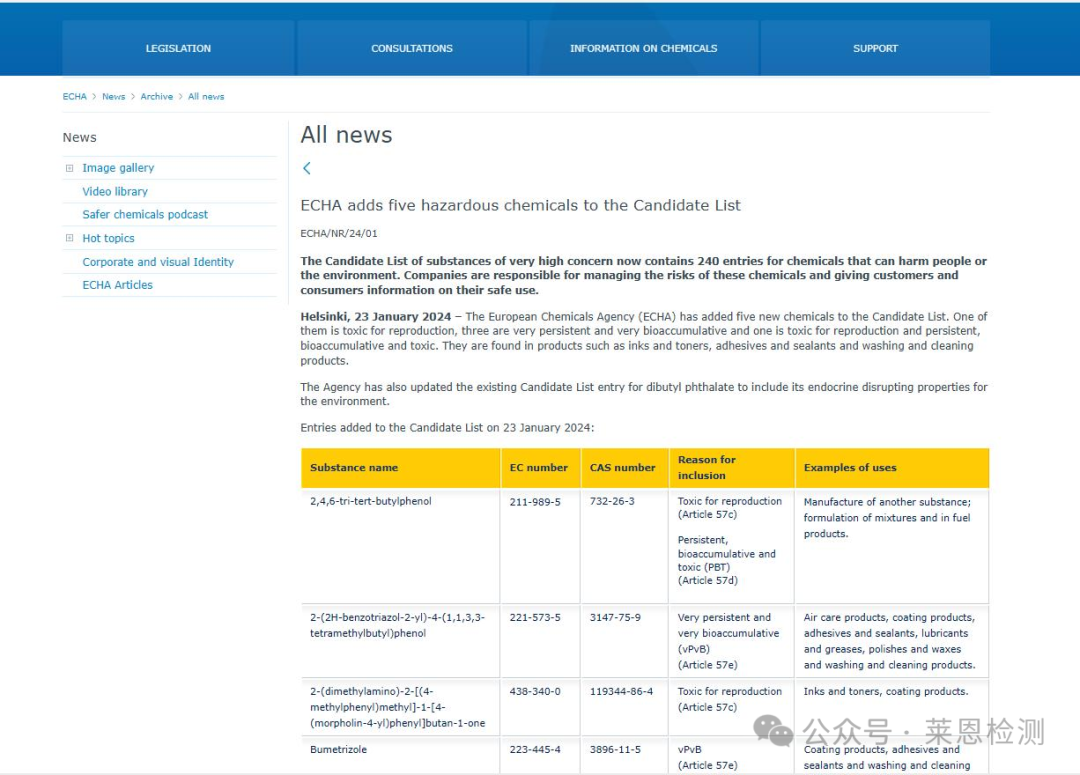This screenshot has width=1080, height=775.
Task: Click the WeChat logo in watermark
Action: [774, 731]
